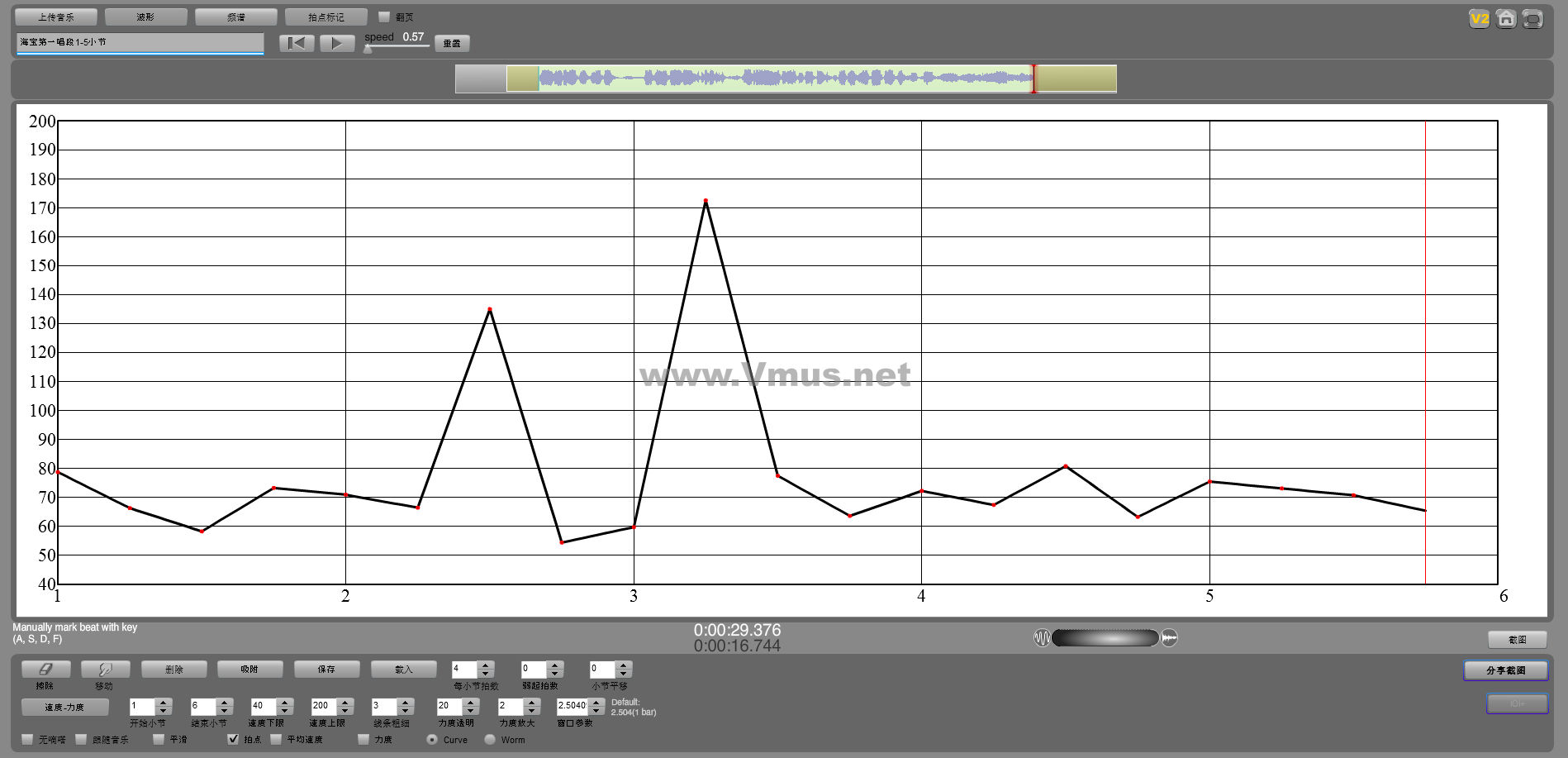Select the eraser (擦除) tool

click(x=45, y=670)
